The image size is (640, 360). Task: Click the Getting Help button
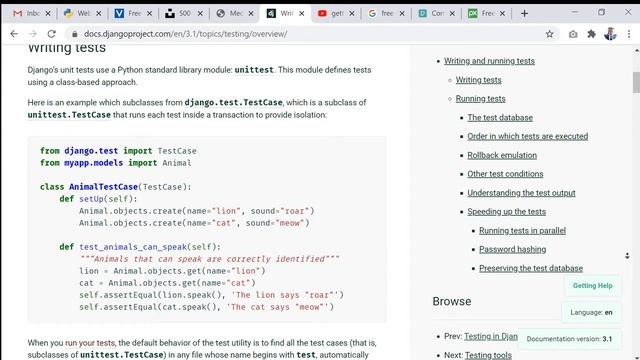pos(593,286)
